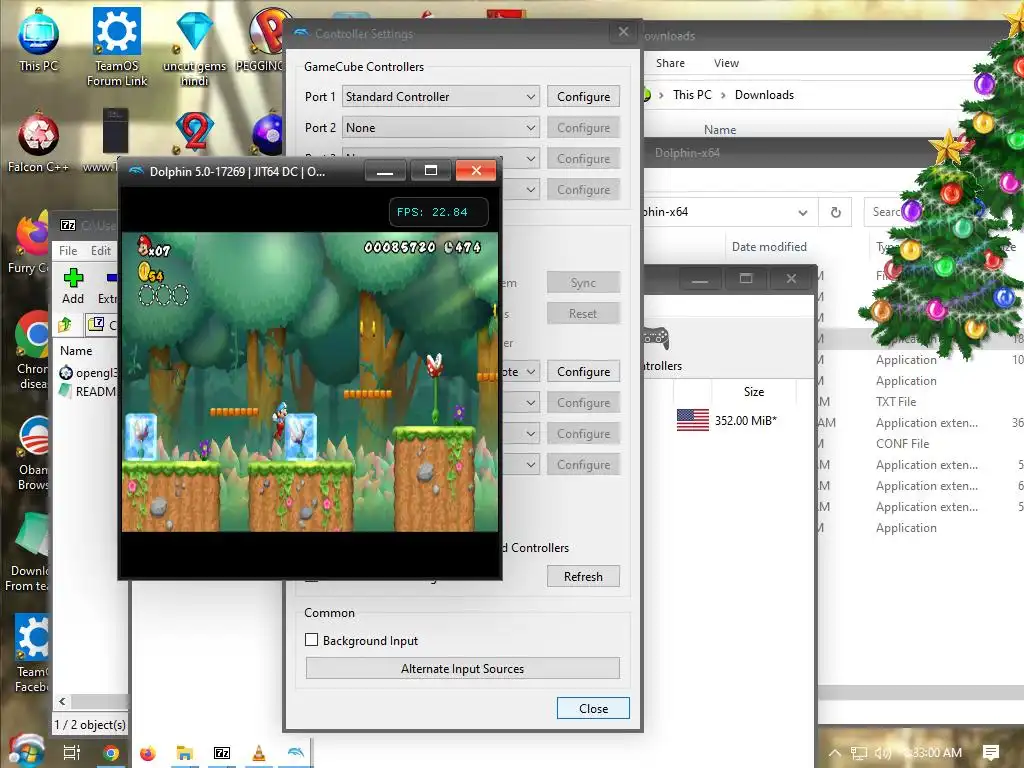The height and width of the screenshot is (768, 1024).
Task: Open the volume icon in system tray
Action: point(882,753)
